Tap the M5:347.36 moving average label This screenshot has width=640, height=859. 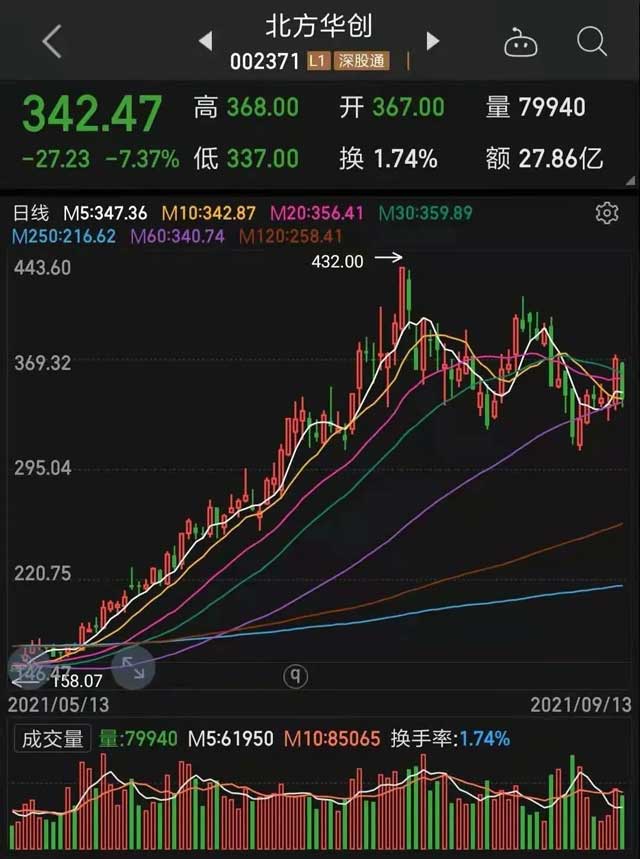(x=105, y=213)
